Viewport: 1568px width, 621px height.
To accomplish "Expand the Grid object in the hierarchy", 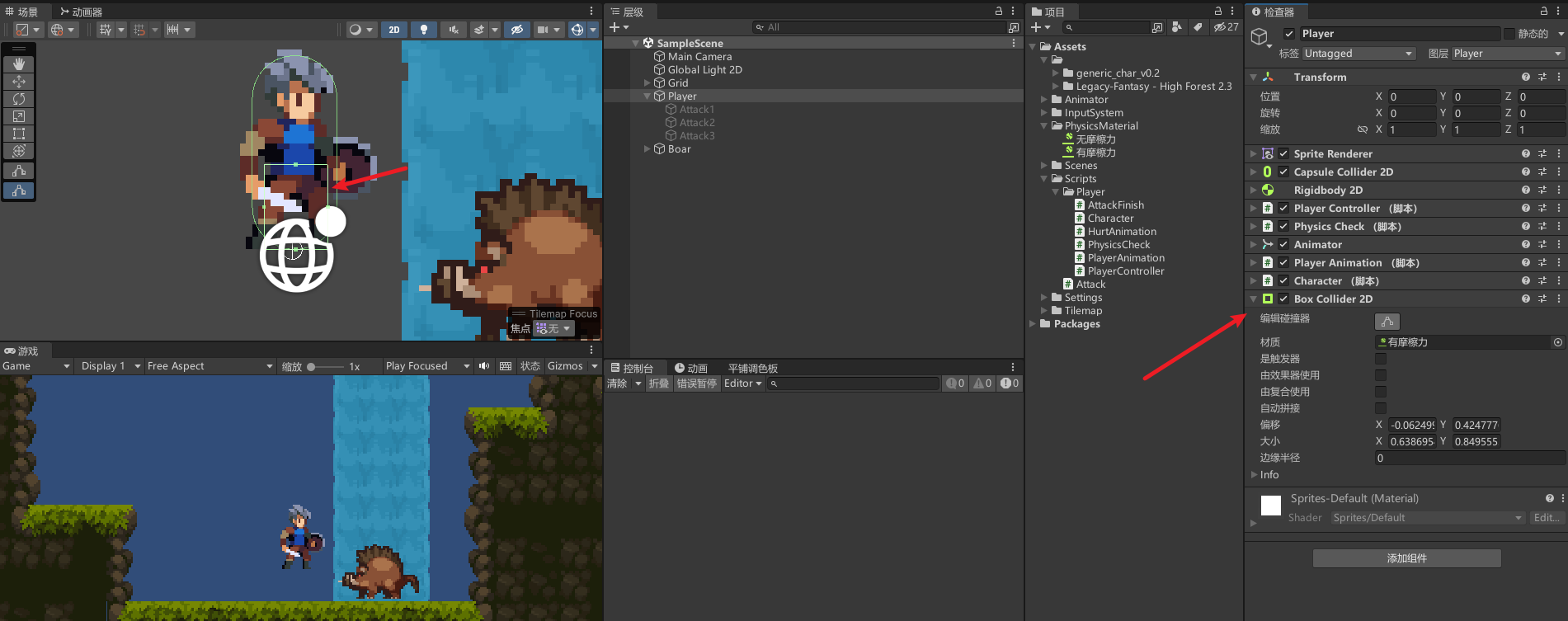I will (x=647, y=83).
